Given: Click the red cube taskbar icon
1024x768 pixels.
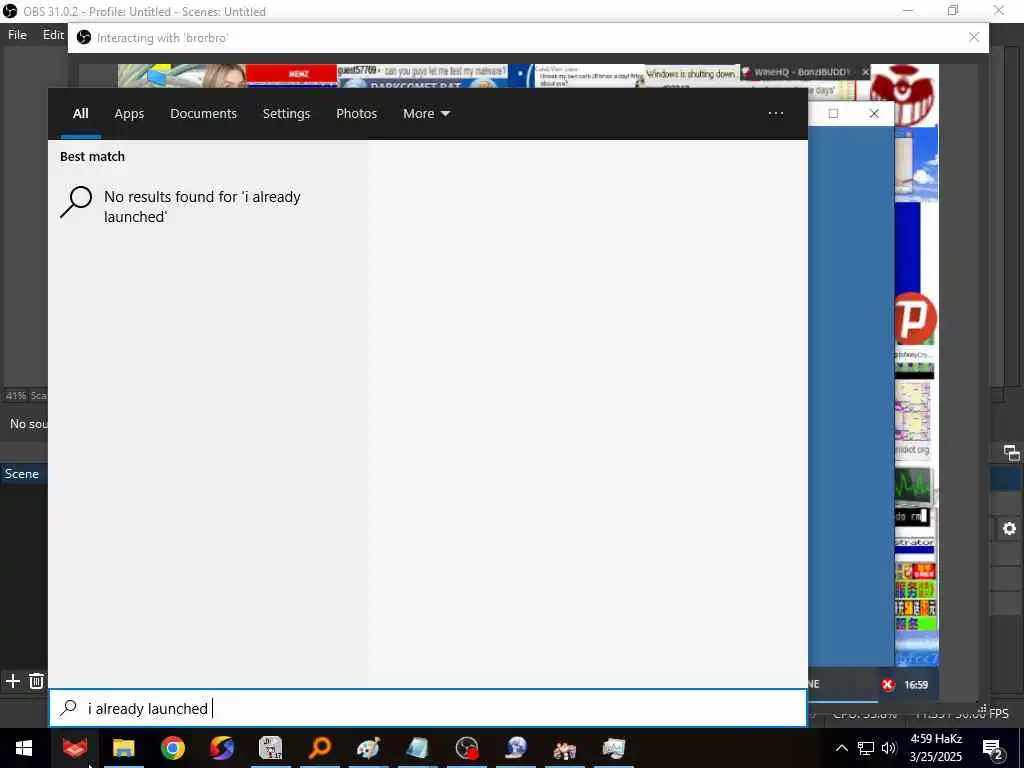Looking at the screenshot, I should point(74,748).
